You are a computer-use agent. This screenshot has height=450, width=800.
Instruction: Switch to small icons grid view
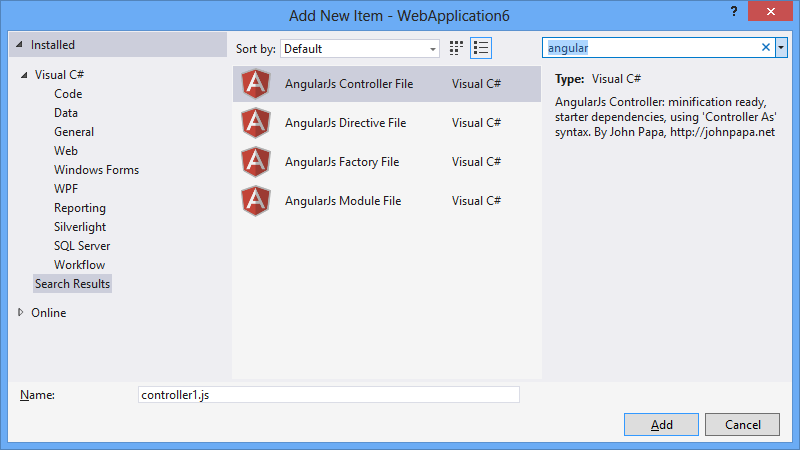(456, 48)
